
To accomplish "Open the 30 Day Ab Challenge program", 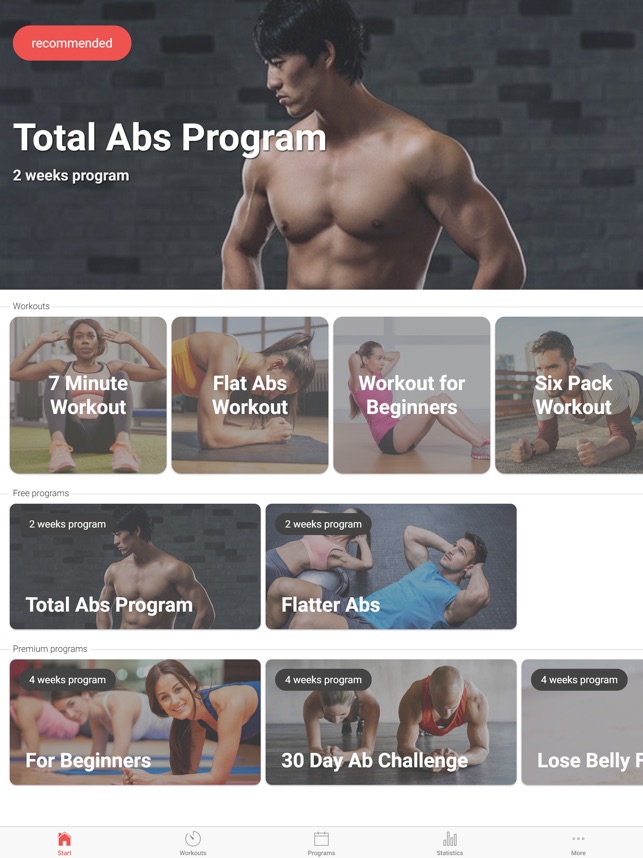I will coord(391,722).
